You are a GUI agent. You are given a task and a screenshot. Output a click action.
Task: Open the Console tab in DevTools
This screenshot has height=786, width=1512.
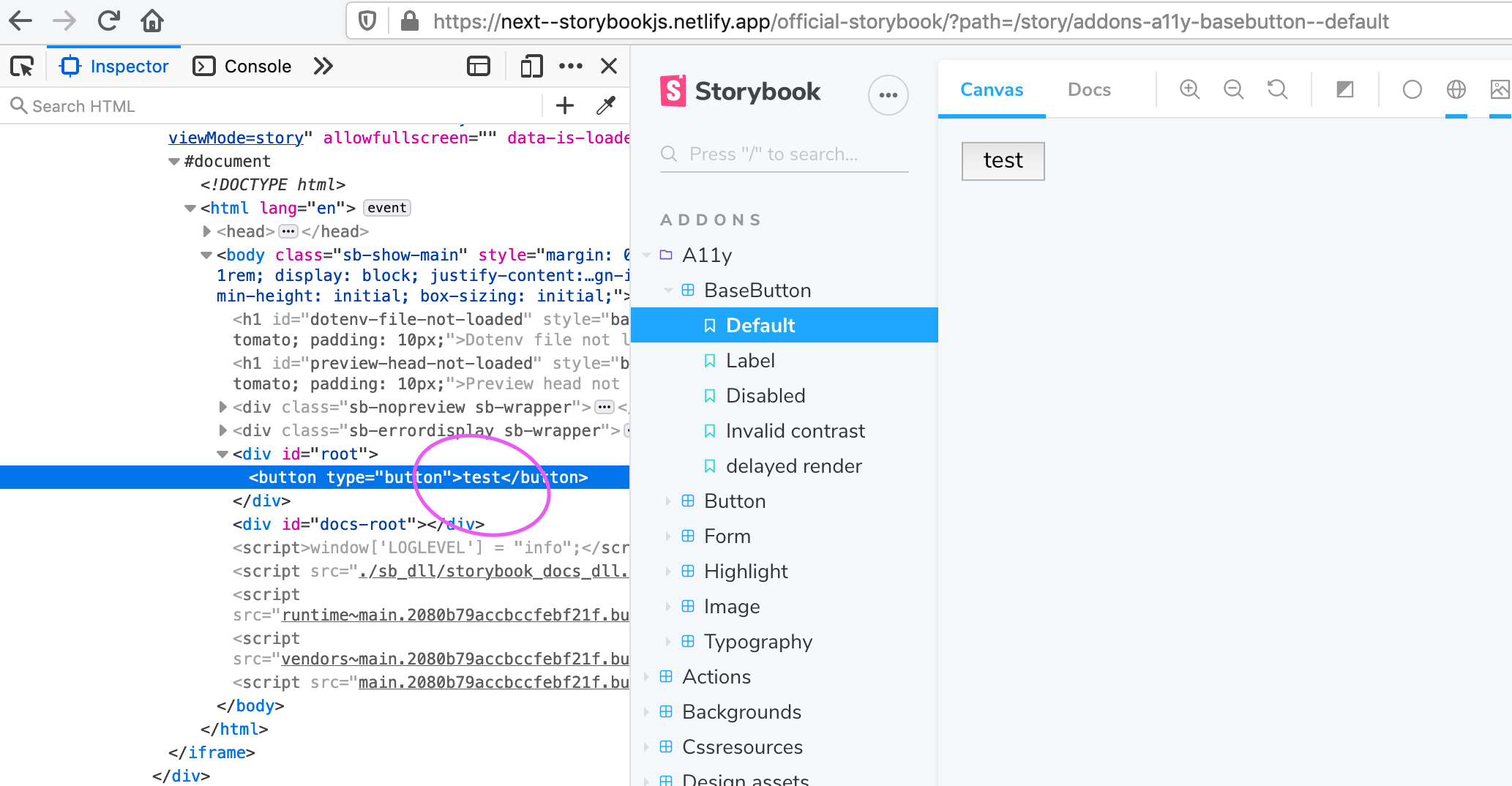[x=242, y=66]
